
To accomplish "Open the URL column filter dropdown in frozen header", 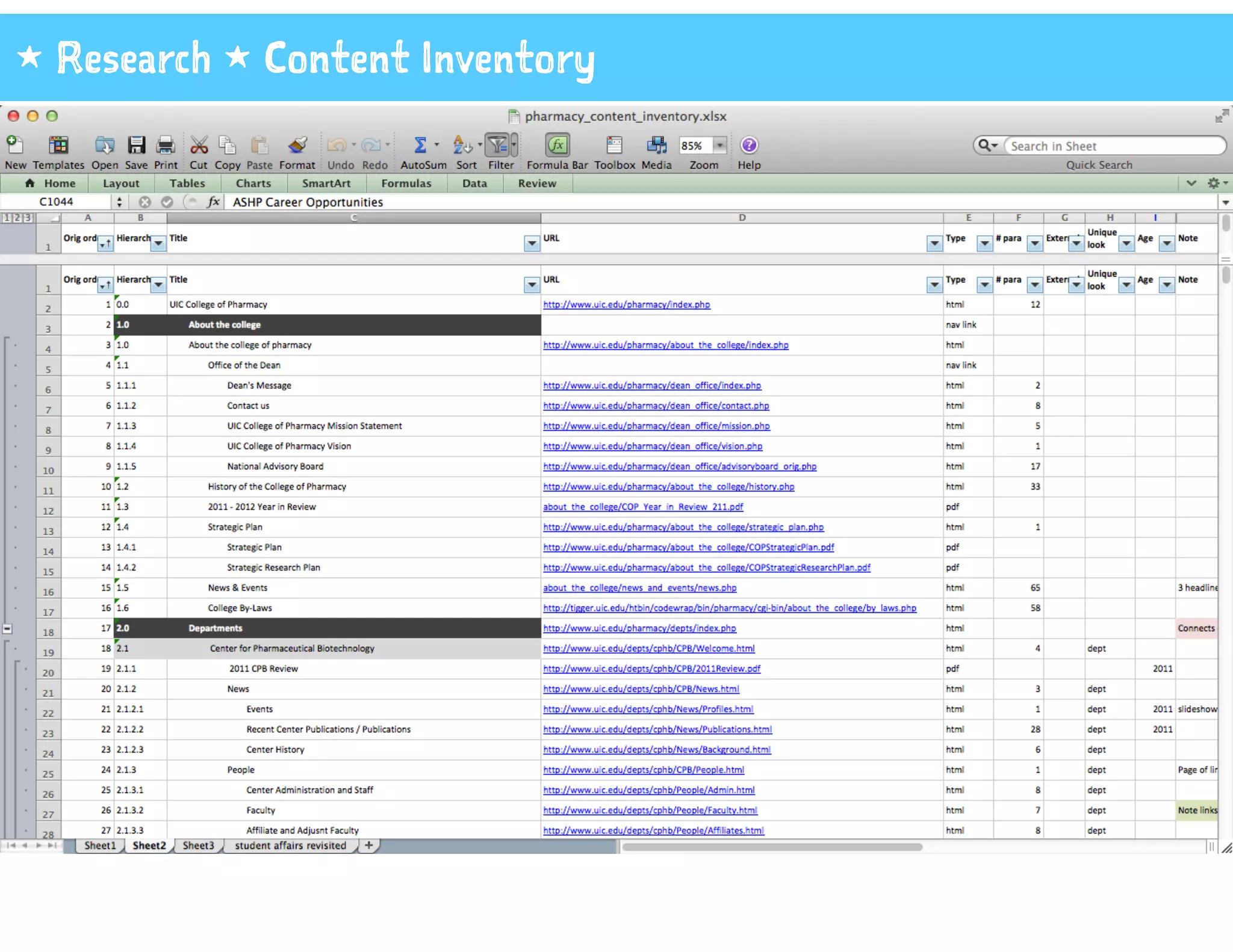I will coord(934,243).
